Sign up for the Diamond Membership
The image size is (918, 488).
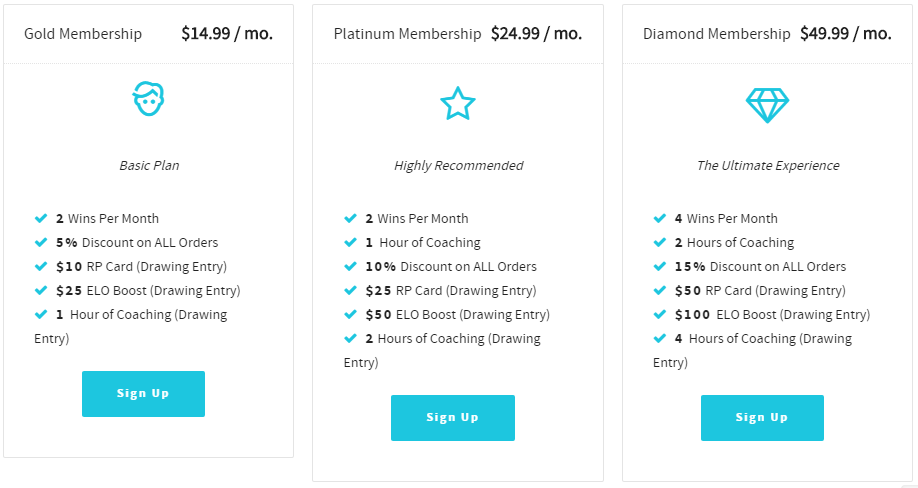tap(762, 418)
